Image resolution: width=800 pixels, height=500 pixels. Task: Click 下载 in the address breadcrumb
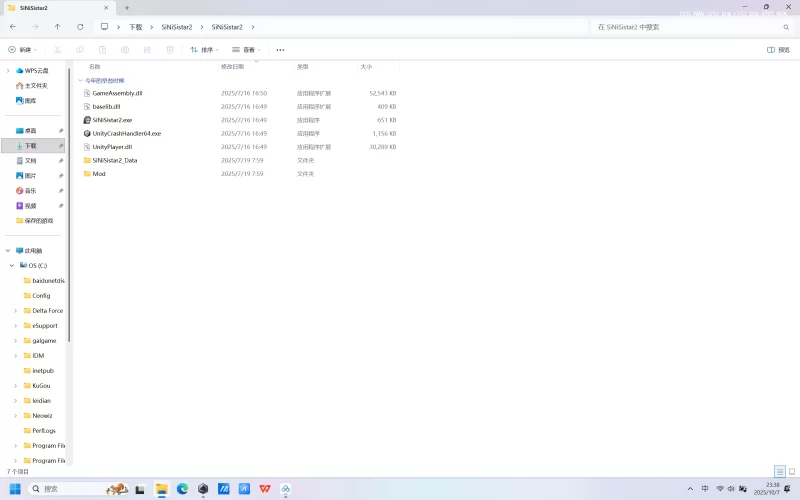pyautogui.click(x=135, y=27)
